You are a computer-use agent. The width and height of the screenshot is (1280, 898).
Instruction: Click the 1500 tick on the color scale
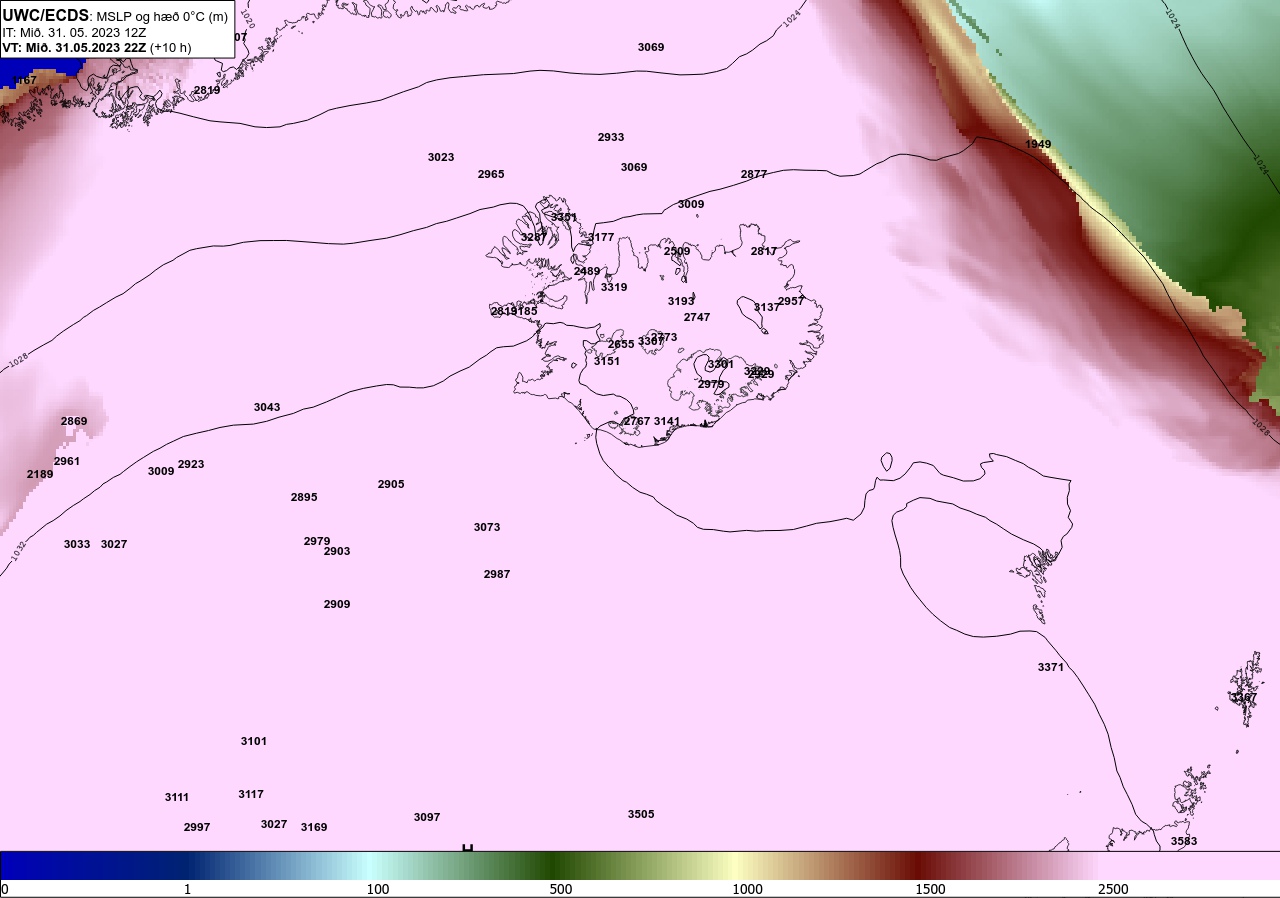tap(931, 889)
